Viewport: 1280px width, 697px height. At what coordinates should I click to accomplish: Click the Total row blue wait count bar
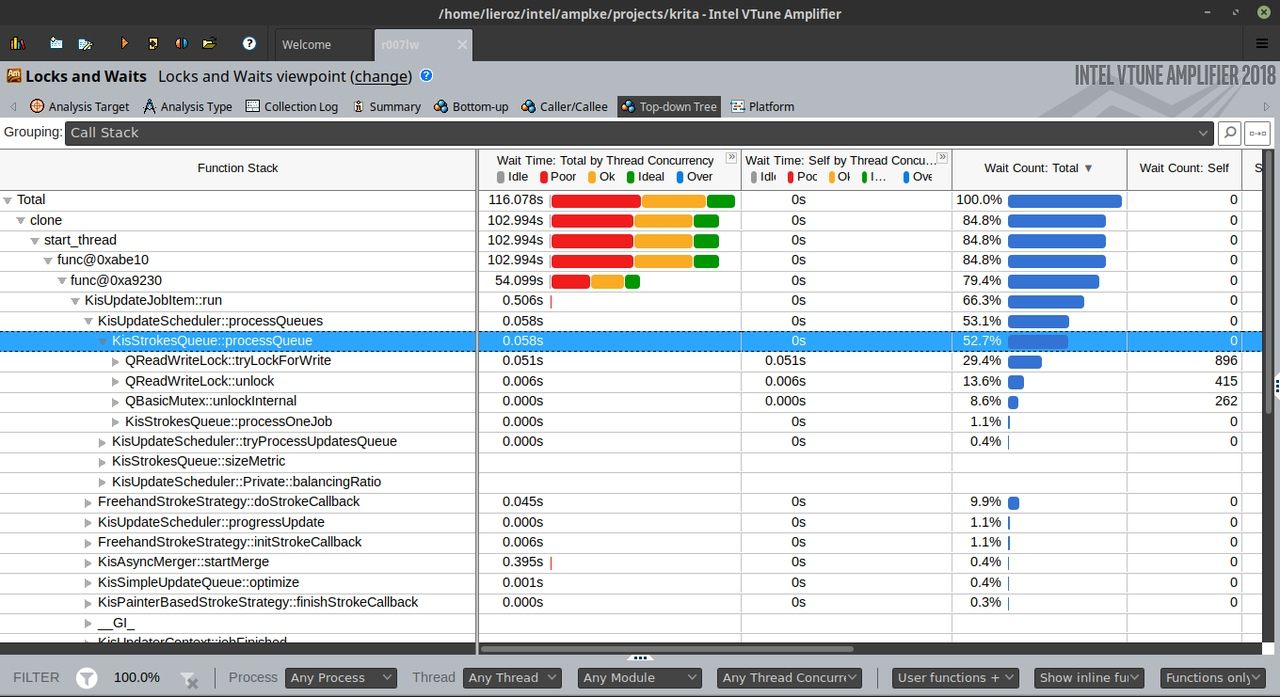[x=1065, y=201]
